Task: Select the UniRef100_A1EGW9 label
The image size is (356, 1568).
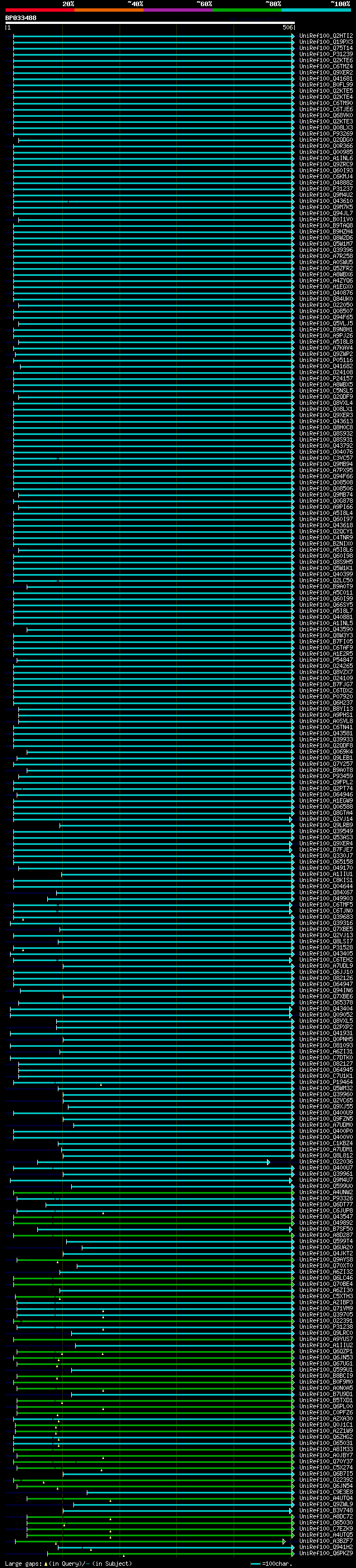Action: pos(326,801)
